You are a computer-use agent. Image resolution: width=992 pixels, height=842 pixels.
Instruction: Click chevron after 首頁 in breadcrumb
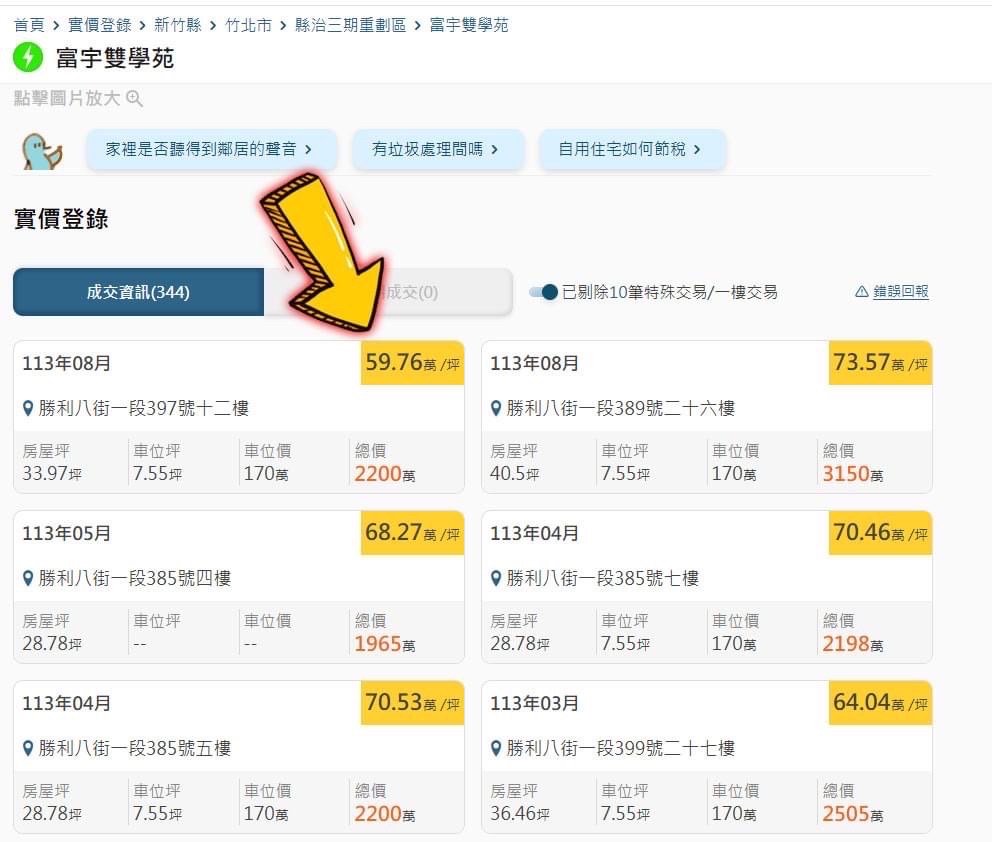pos(56,25)
